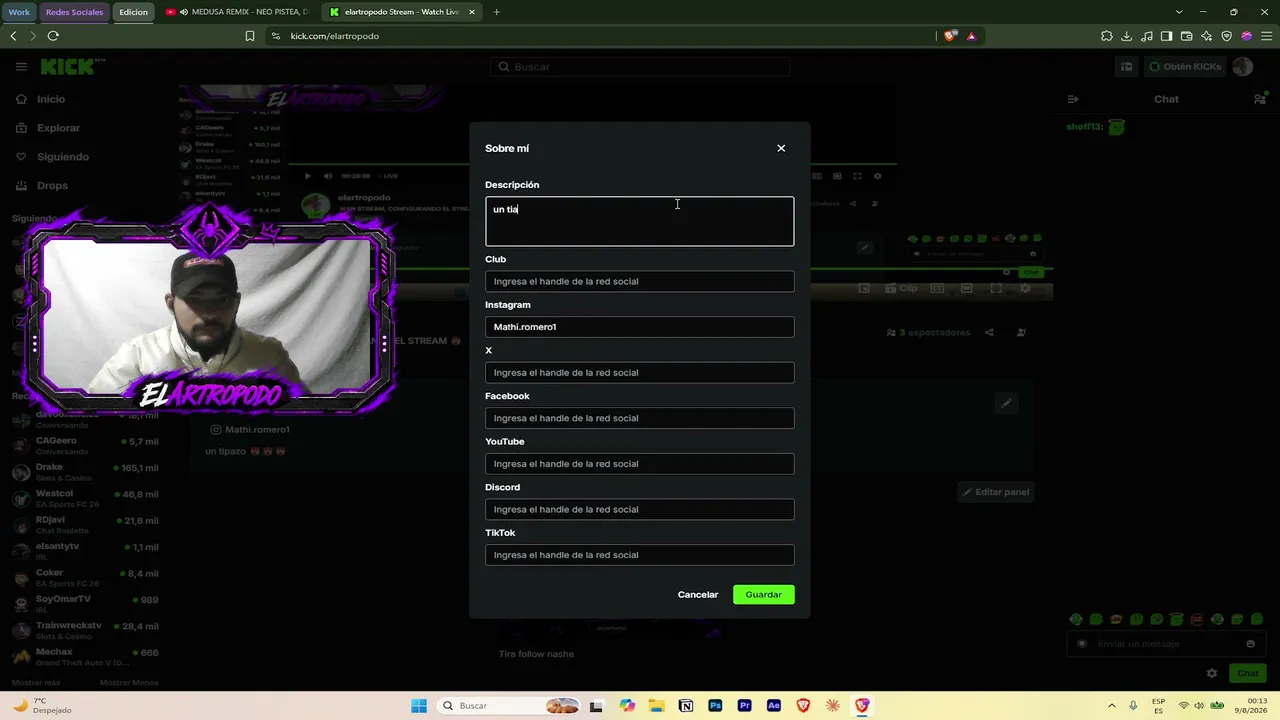Toggle Kick sidebar hamburger menu

click(21, 67)
